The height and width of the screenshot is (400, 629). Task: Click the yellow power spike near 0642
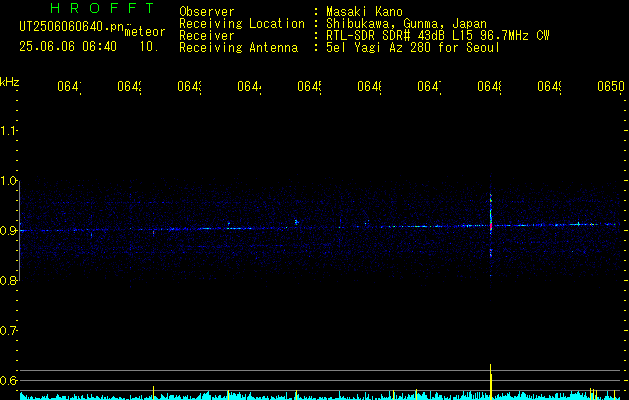click(x=153, y=392)
